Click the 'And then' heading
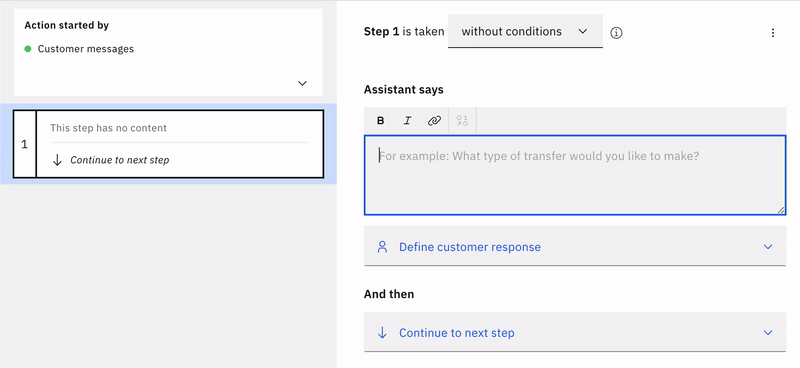The width and height of the screenshot is (800, 368). coord(389,295)
